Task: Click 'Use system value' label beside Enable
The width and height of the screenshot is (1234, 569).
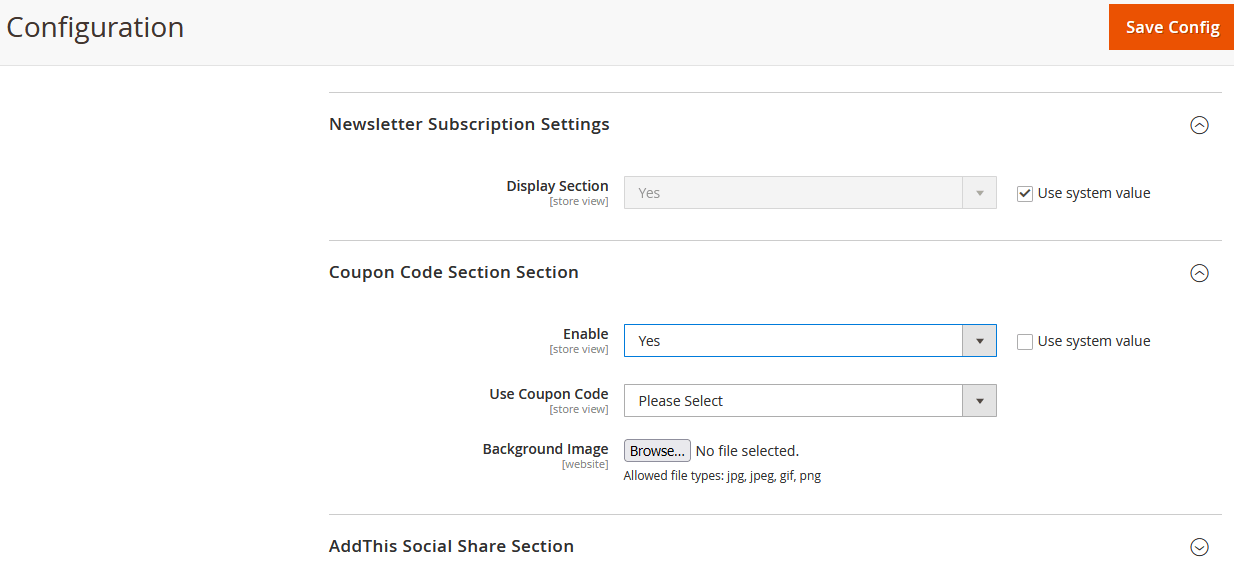Action: tap(1093, 341)
